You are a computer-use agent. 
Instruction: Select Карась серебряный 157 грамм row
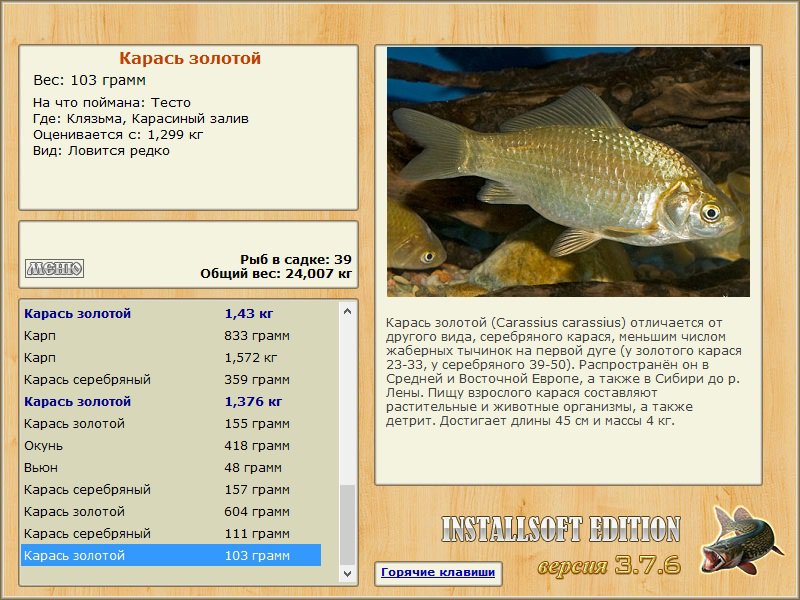(x=171, y=489)
